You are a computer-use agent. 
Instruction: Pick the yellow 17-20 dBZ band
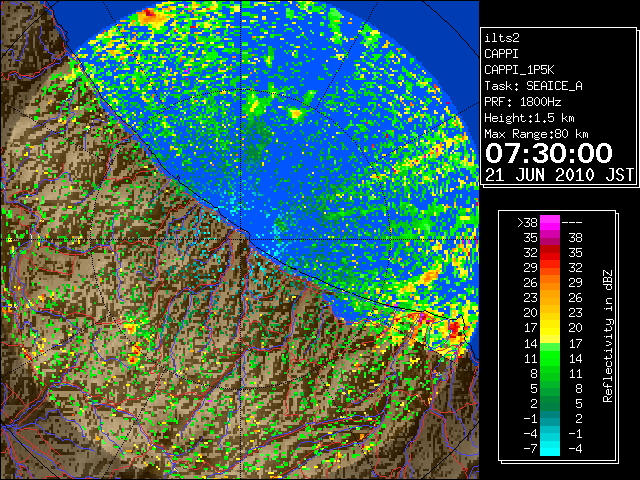click(x=550, y=328)
